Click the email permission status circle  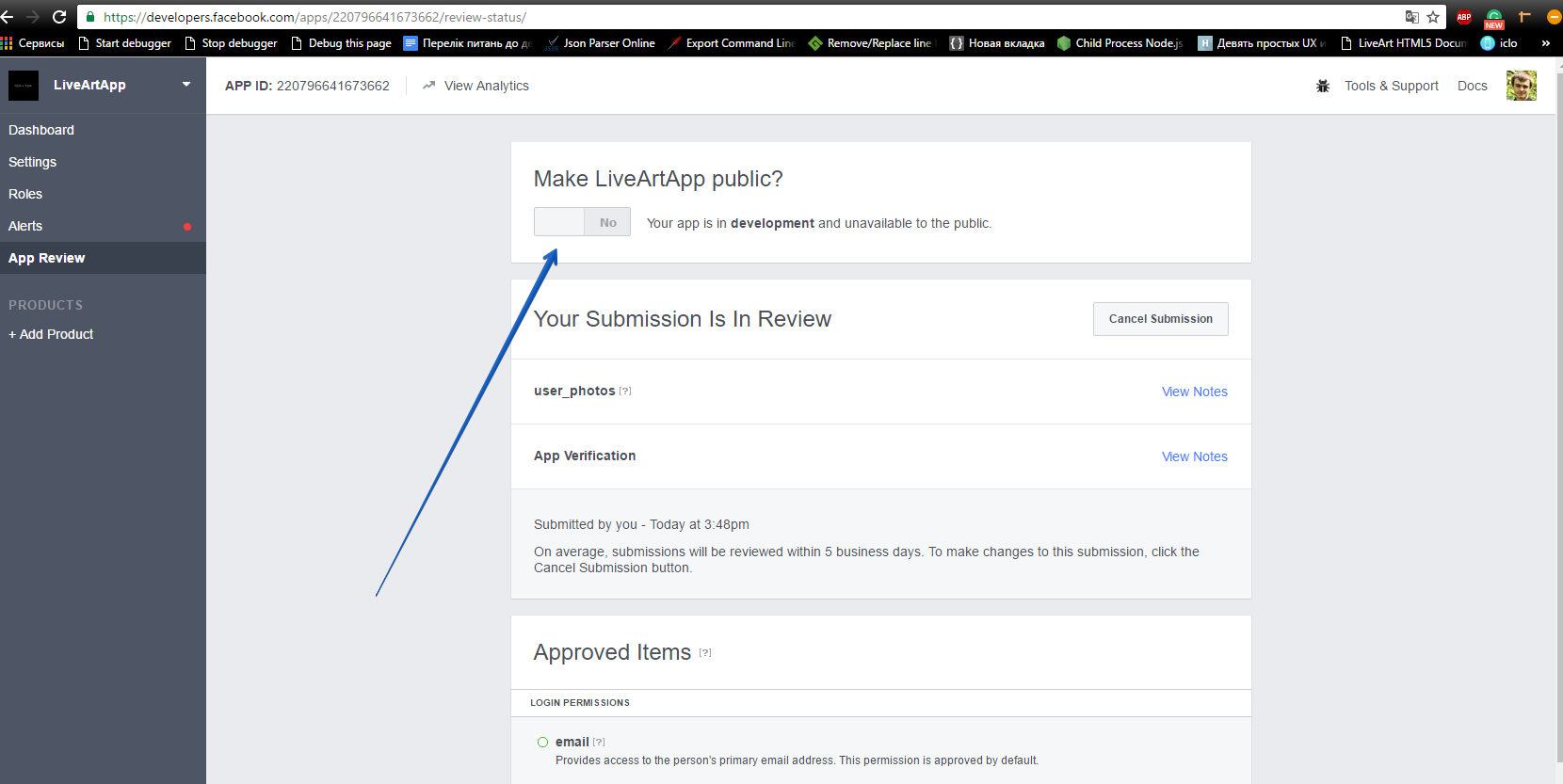(542, 742)
